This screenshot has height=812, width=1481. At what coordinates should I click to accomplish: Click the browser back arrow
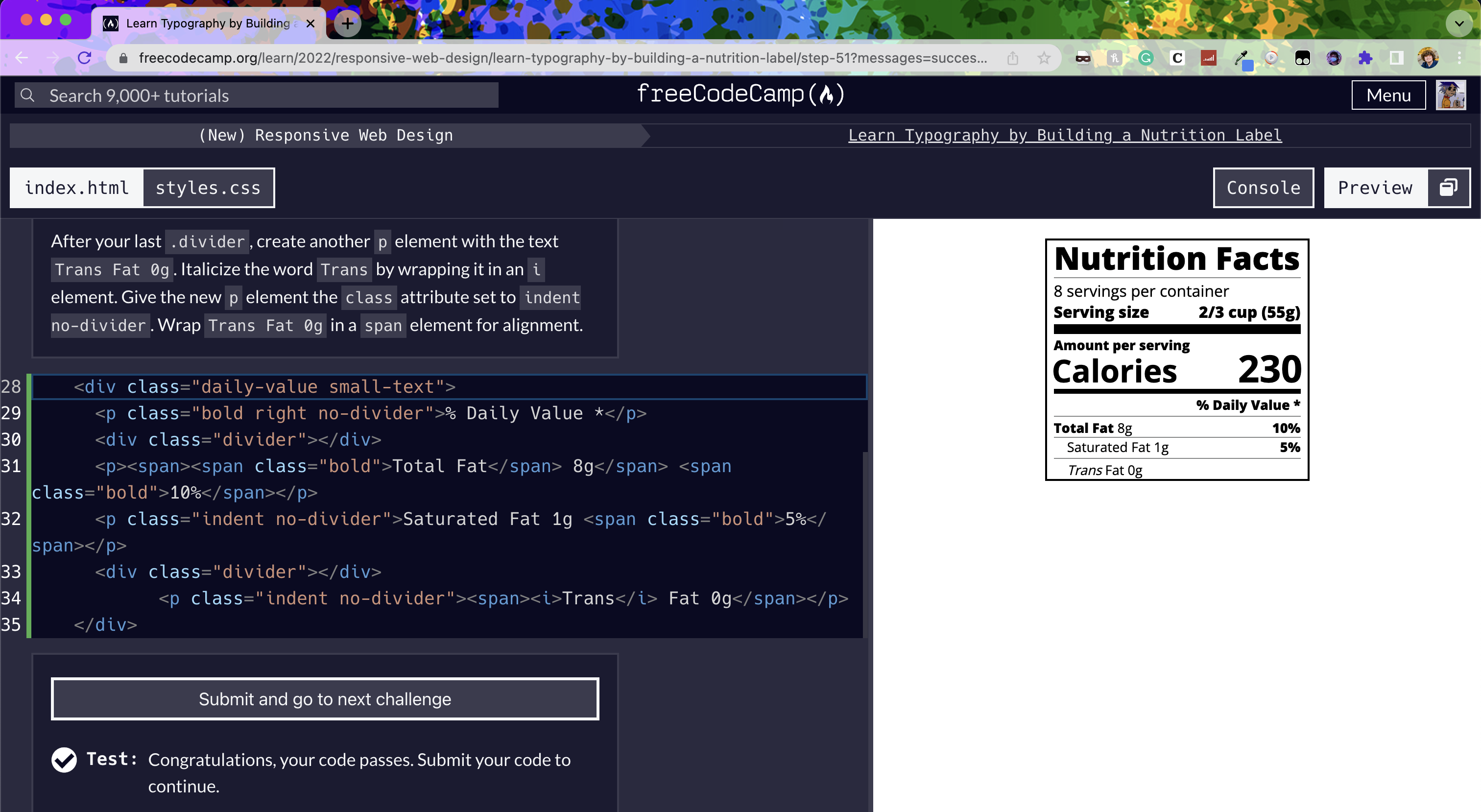(22, 58)
